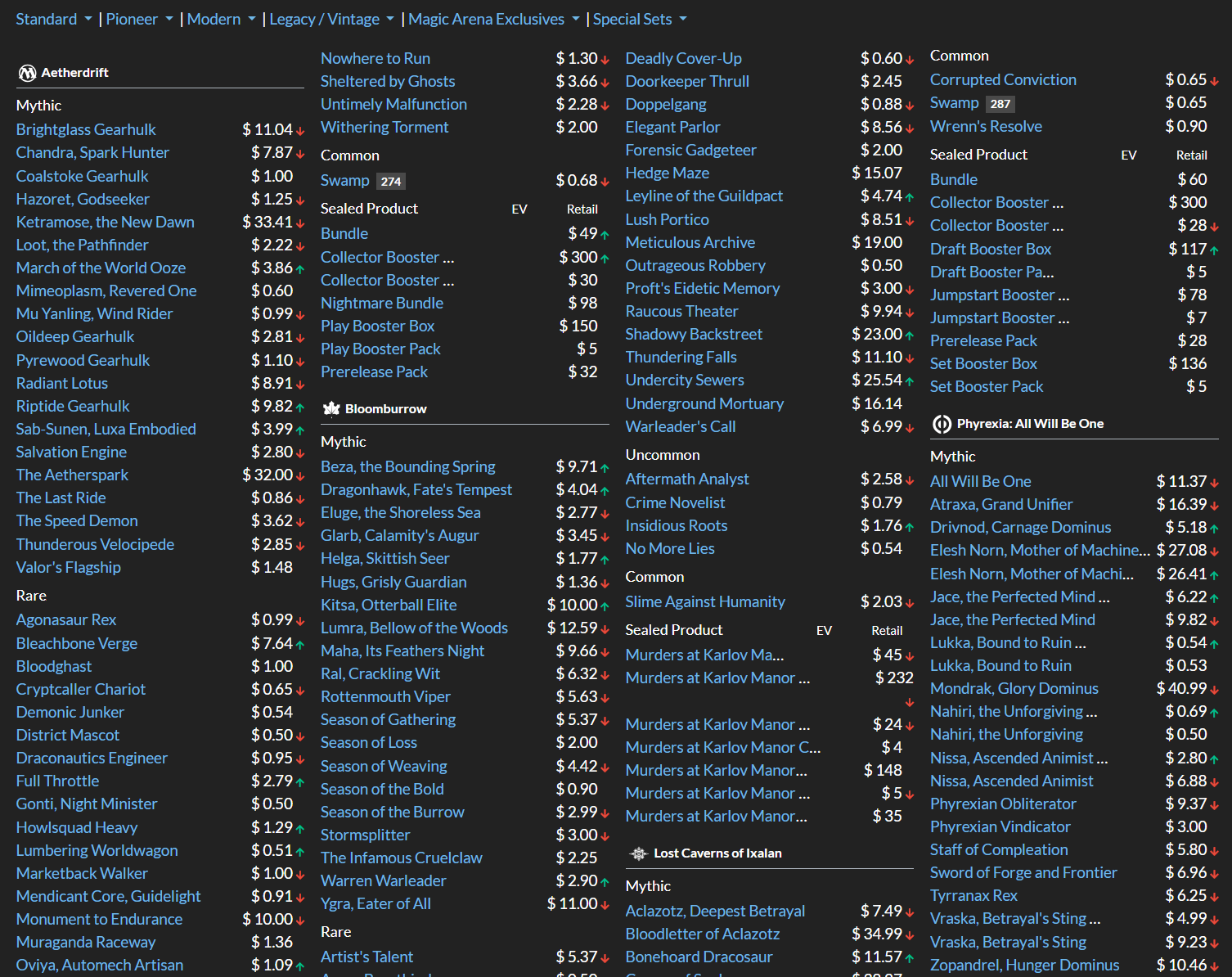Select Bonehoard Dracosaur card link

click(x=699, y=957)
